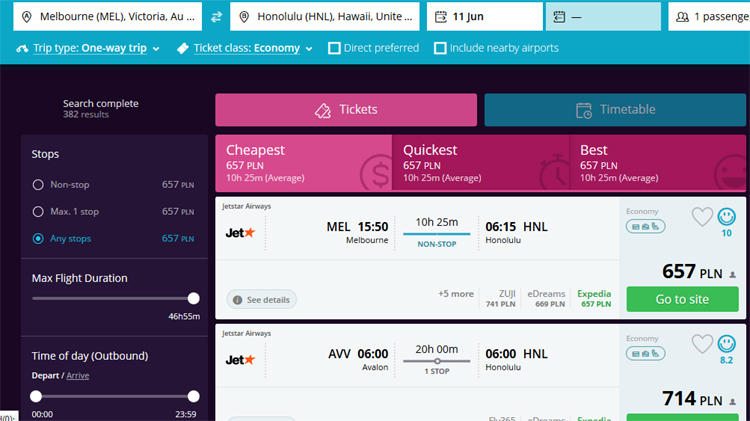Screen dimensions: 750x421
Task: Save the 714 PLN flight with heart icon
Action: tap(702, 343)
